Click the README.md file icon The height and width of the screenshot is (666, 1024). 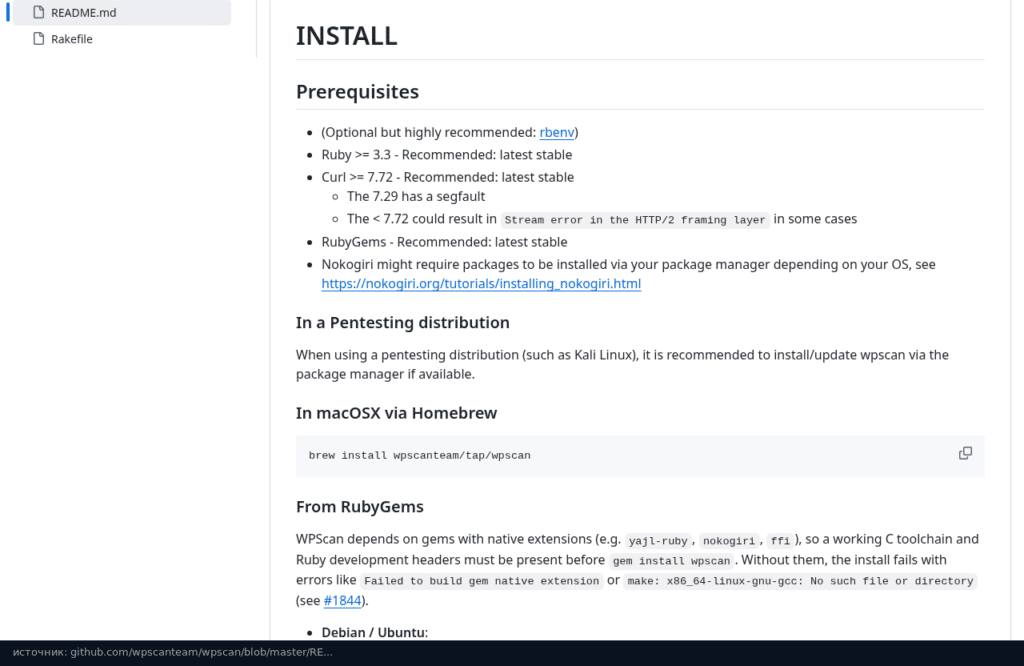(39, 12)
